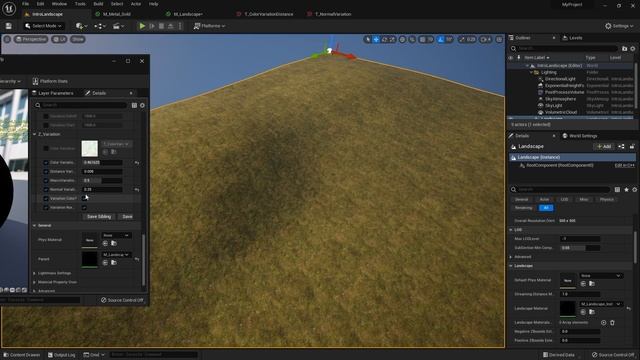
Task: Open the Build menu
Action: [x=98, y=4]
